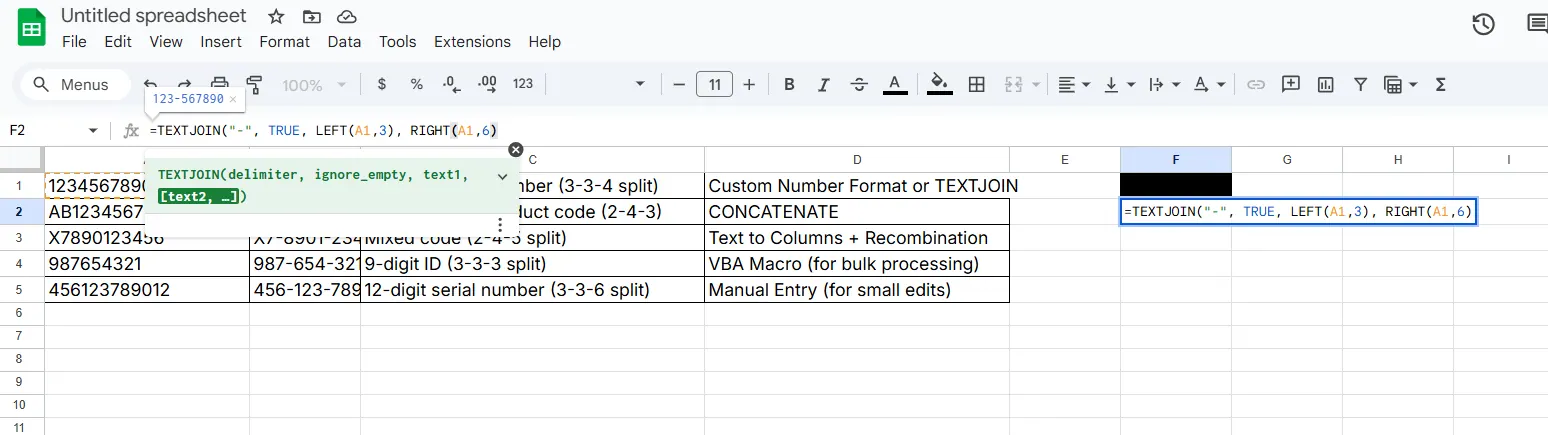Open the horizontal align dropdown

(x=1073, y=85)
